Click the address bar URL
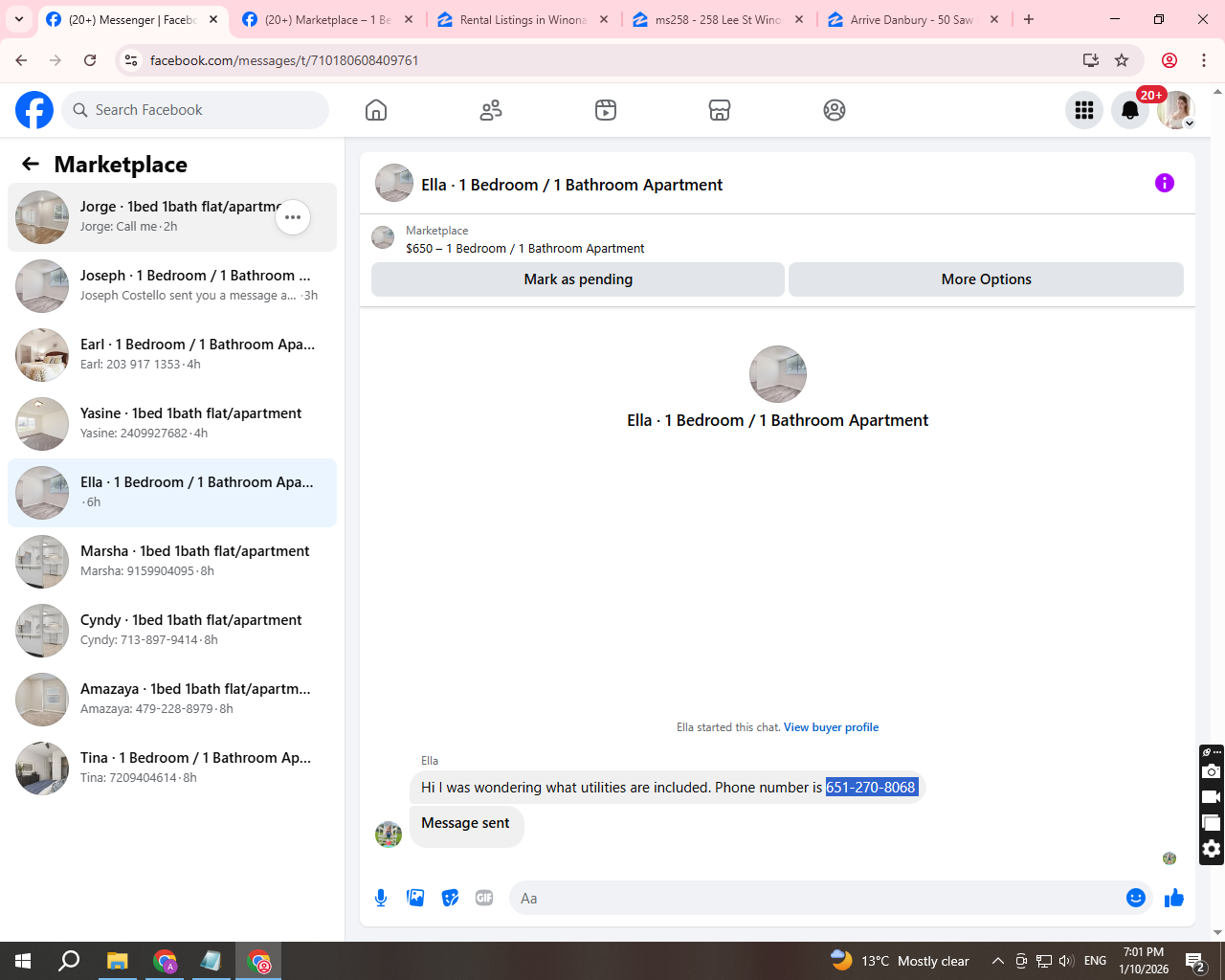The width and height of the screenshot is (1225, 980). (284, 60)
